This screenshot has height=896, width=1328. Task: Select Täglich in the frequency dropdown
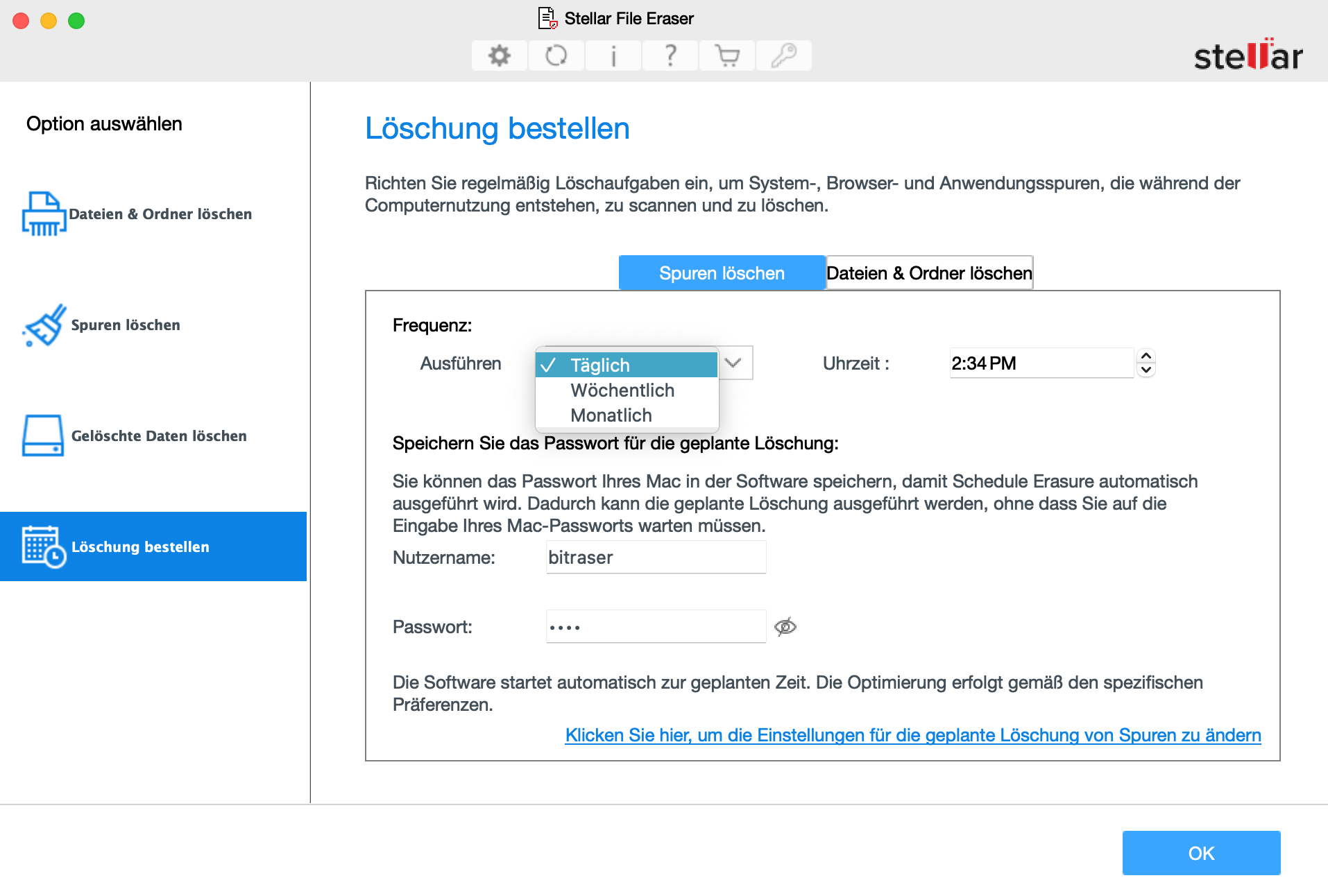coord(627,365)
